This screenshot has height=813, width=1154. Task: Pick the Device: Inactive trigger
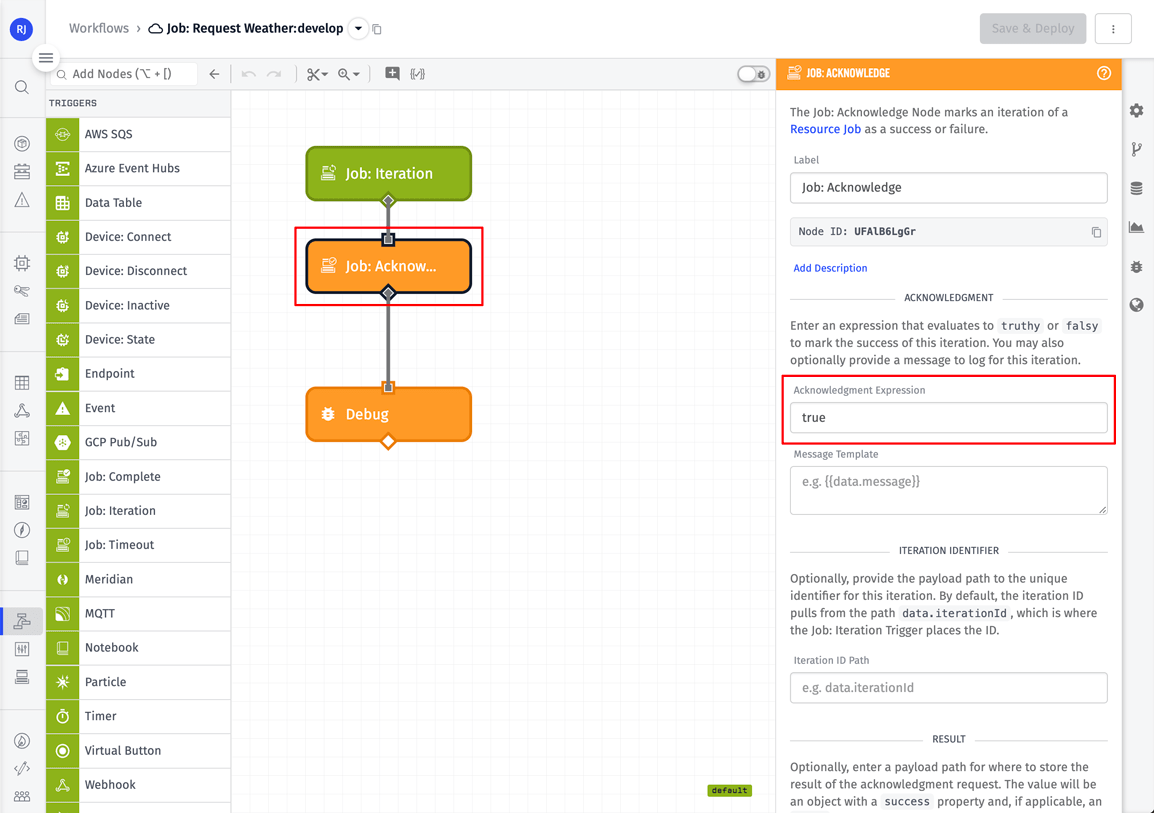138,305
